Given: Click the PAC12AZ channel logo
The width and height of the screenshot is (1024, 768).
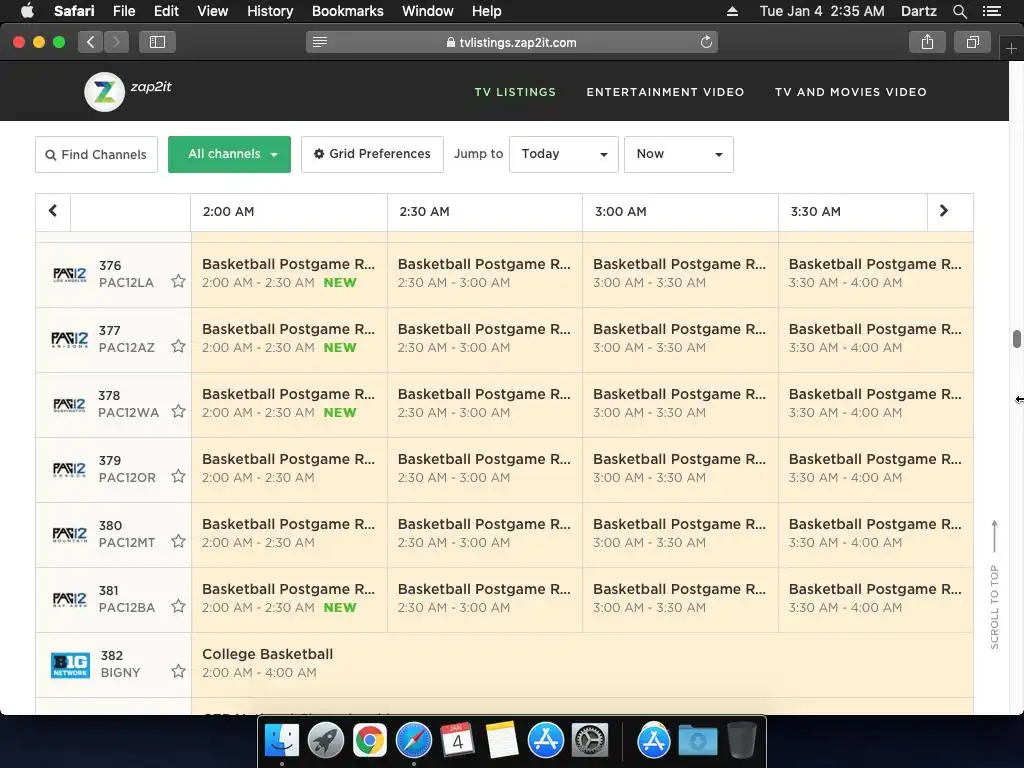Looking at the screenshot, I should click(x=70, y=340).
